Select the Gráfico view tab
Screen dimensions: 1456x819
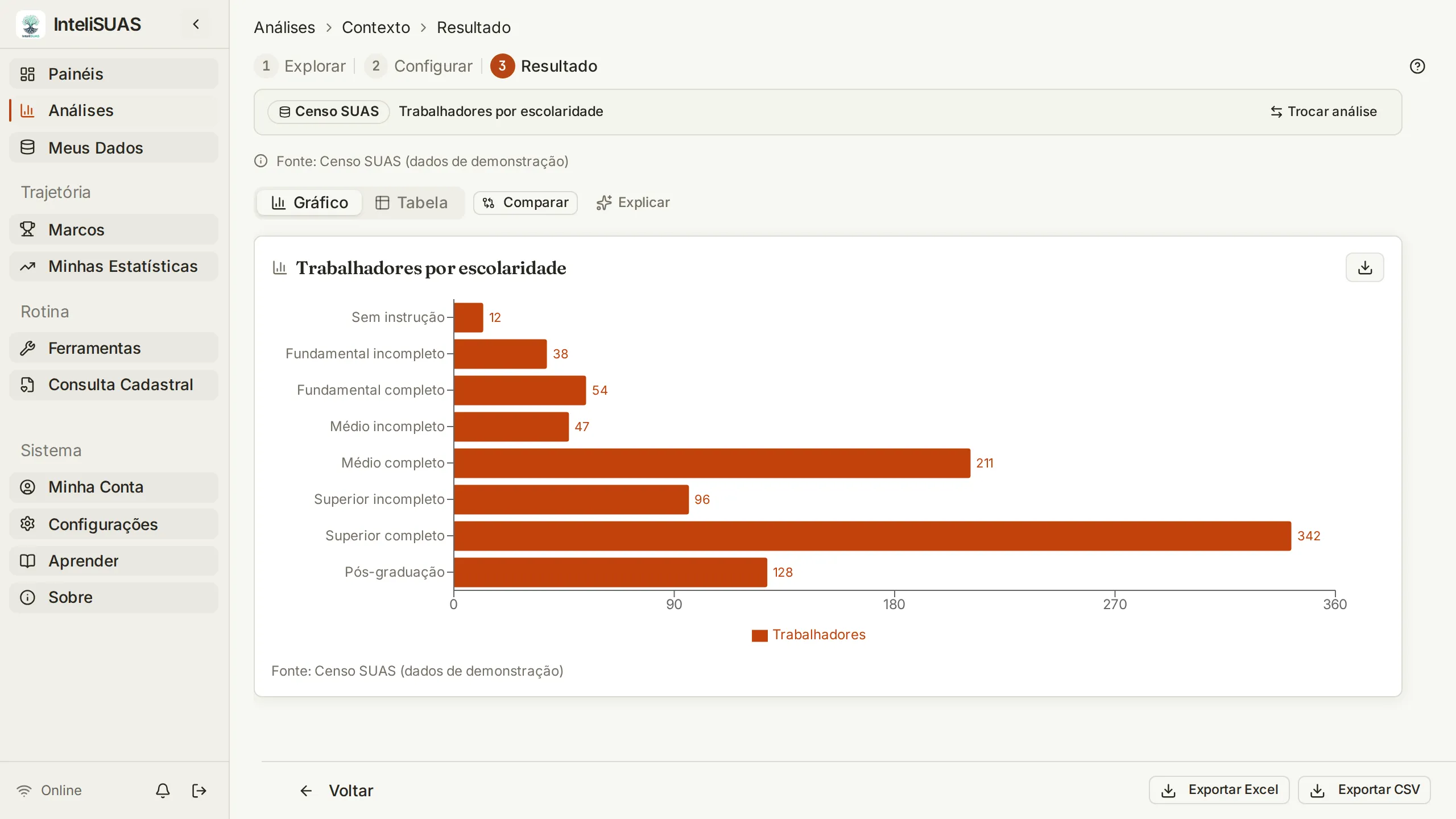coord(309,203)
